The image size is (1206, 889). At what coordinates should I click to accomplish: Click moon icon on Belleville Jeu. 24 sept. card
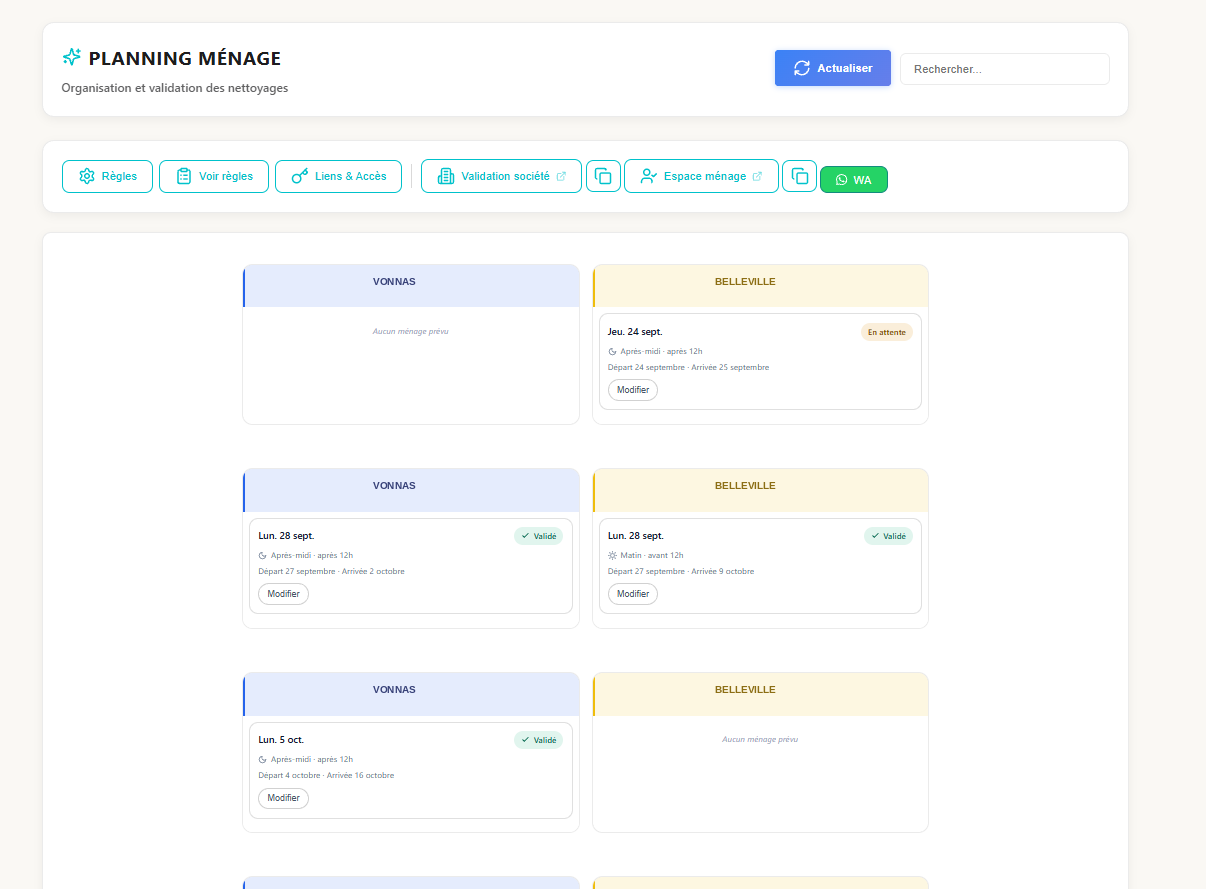click(613, 352)
